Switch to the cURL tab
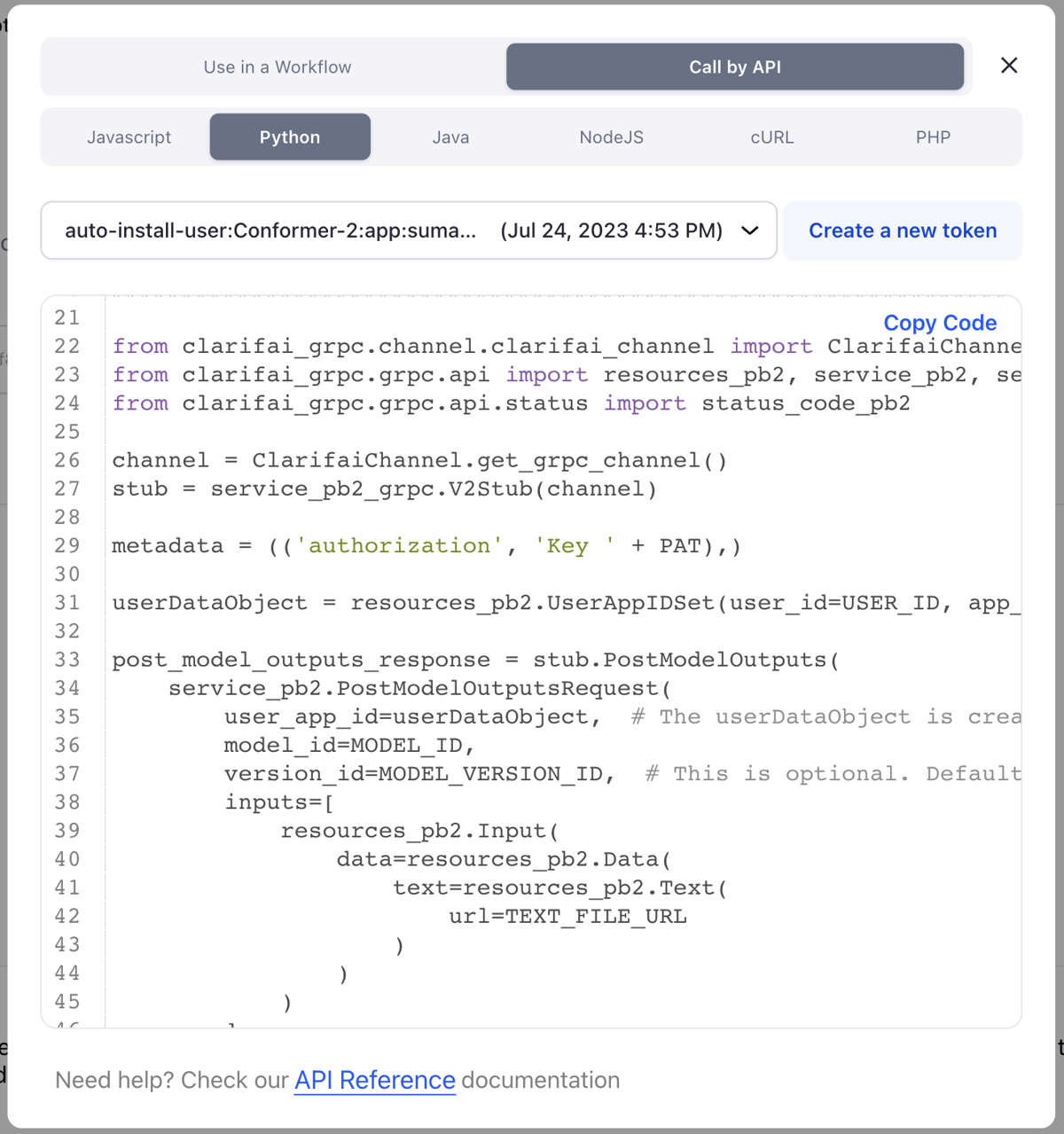The image size is (1064, 1134). [771, 137]
